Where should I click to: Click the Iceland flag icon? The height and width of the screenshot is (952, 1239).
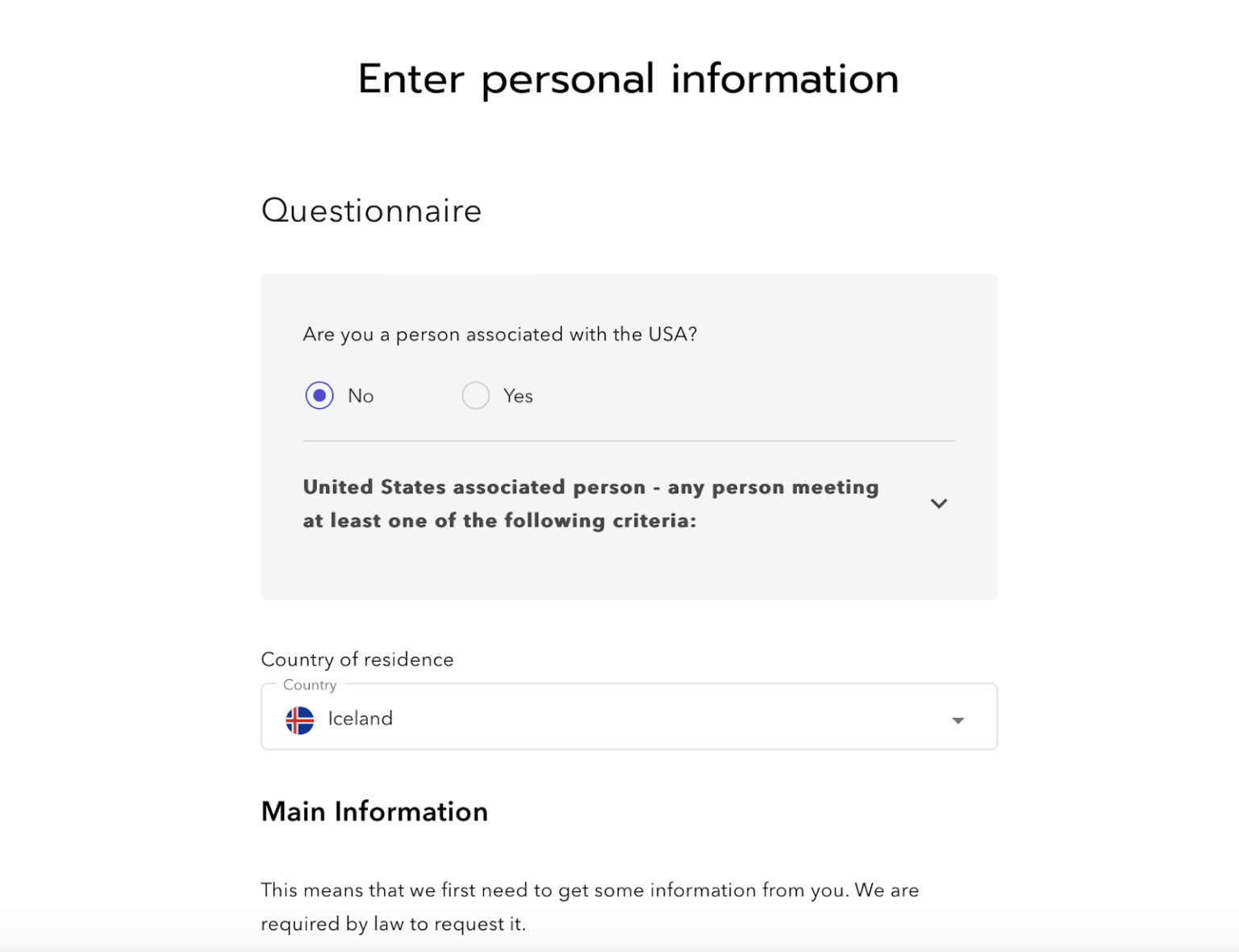pos(300,720)
